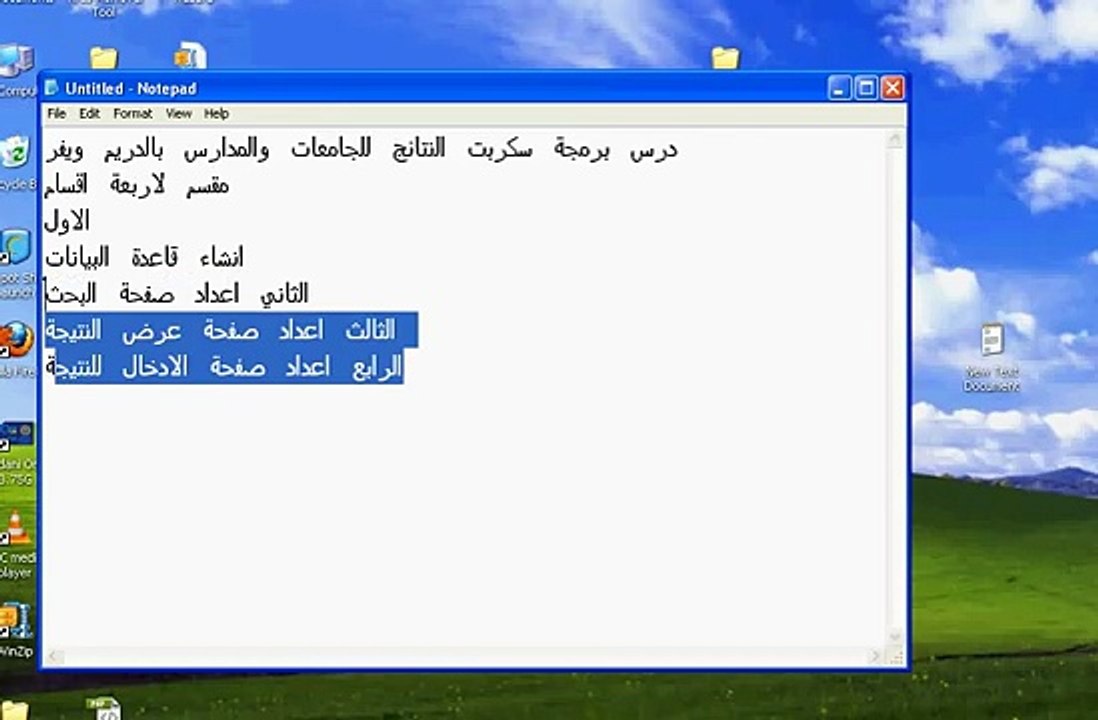
Task: Click the word البحث in the fifth line
Action: 71,294
